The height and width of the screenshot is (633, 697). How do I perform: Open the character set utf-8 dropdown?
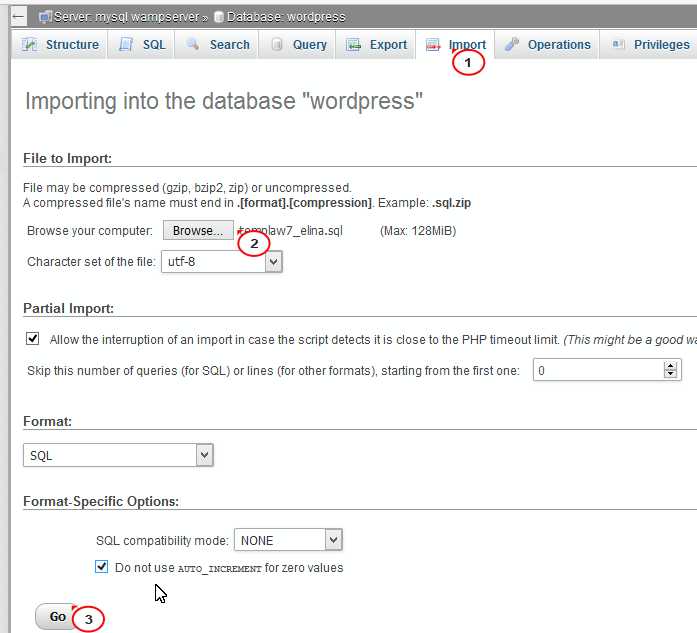(x=221, y=261)
